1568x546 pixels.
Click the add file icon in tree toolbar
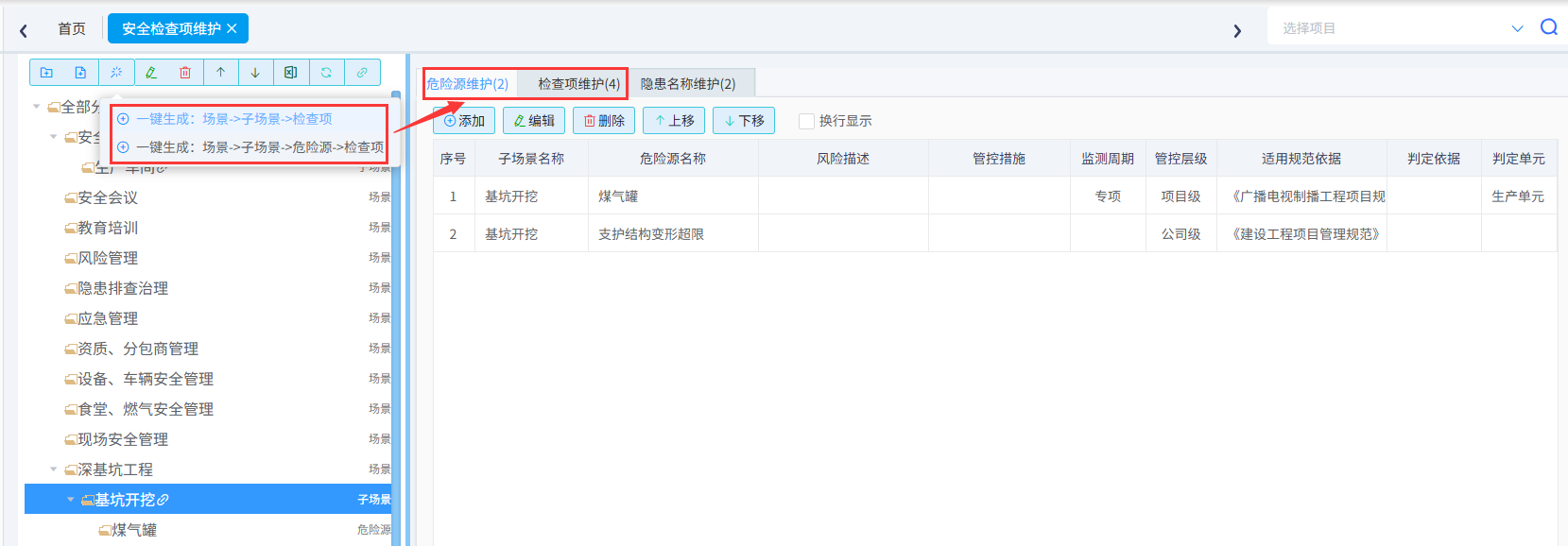pos(80,73)
